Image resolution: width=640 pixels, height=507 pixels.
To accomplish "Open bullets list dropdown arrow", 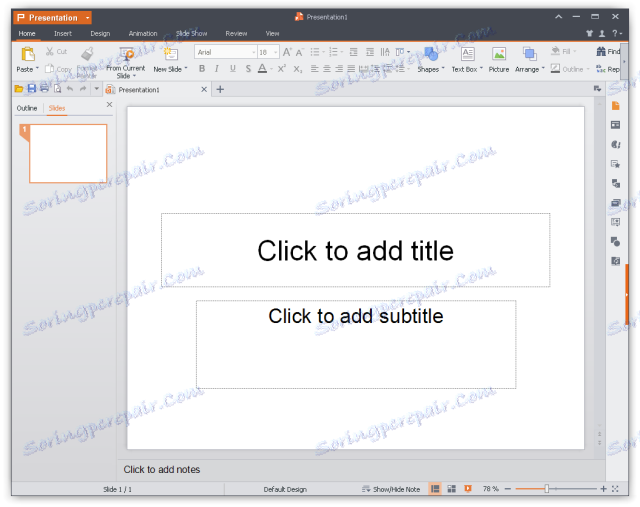I will [324, 52].
